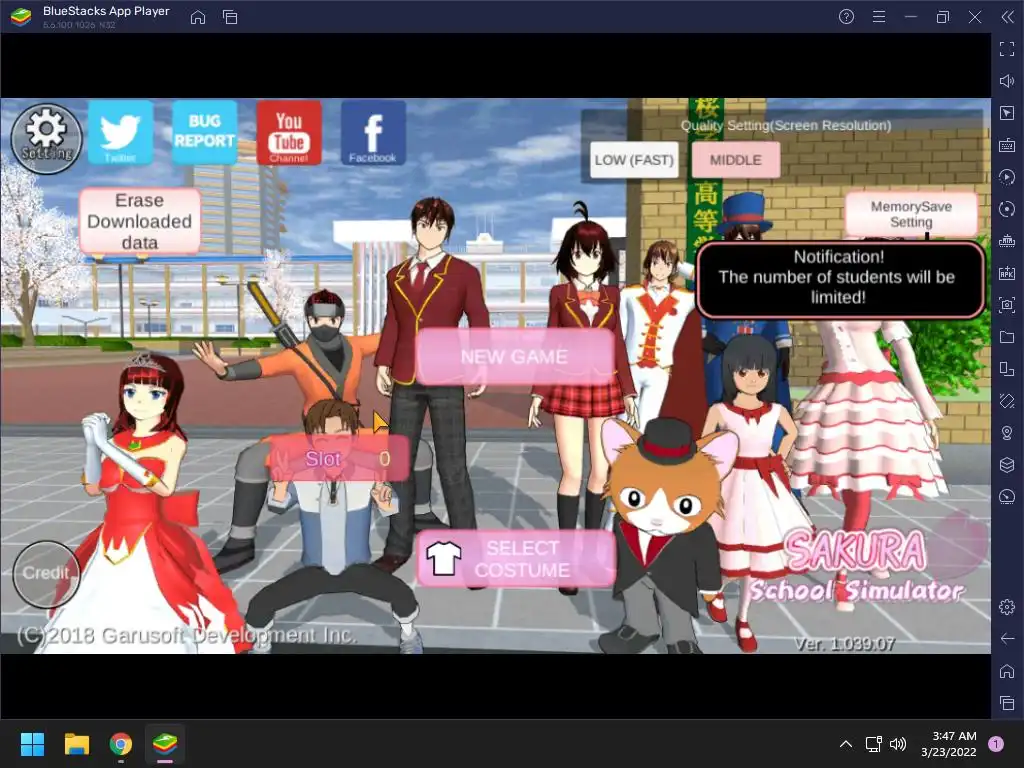
Task: Click the students limited Notification box
Action: click(840, 278)
